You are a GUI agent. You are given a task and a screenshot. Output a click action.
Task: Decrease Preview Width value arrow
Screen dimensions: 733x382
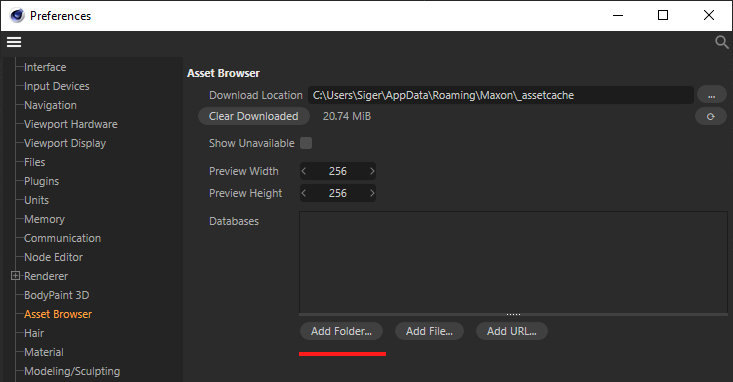(x=304, y=171)
